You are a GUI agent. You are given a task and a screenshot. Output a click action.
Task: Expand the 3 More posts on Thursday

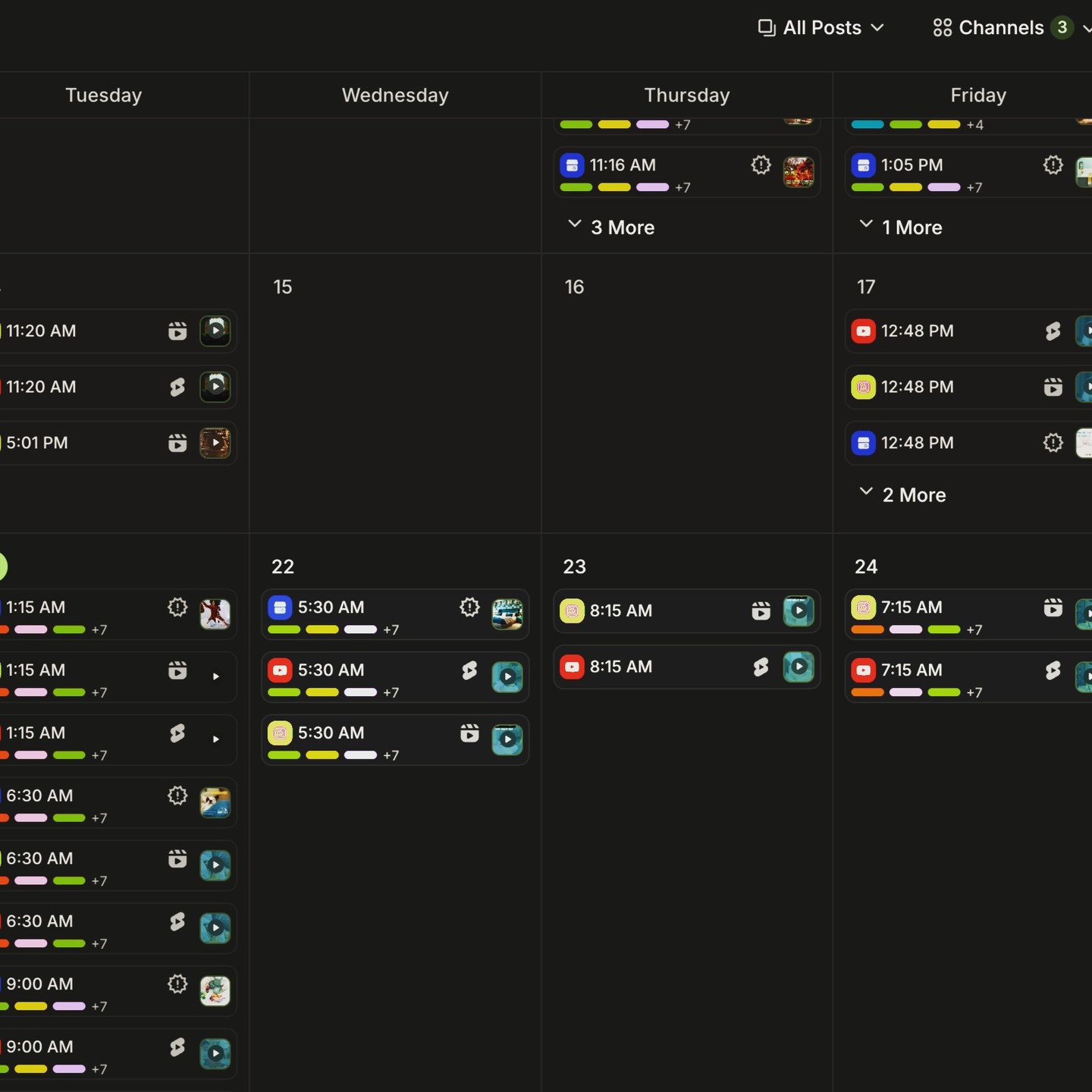pos(612,227)
